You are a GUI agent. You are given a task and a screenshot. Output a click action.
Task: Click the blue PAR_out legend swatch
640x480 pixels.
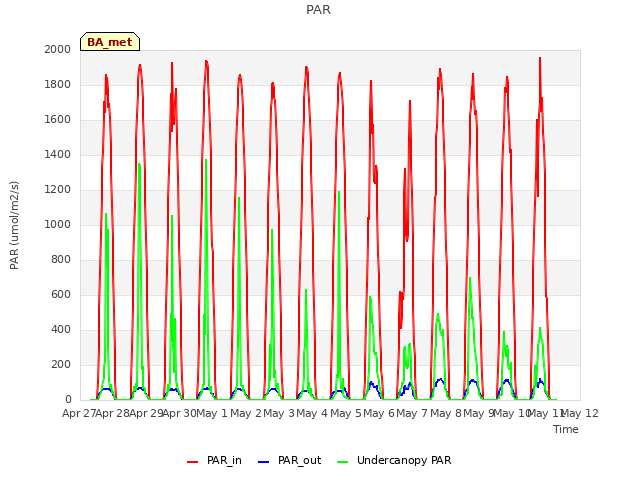[264, 462]
